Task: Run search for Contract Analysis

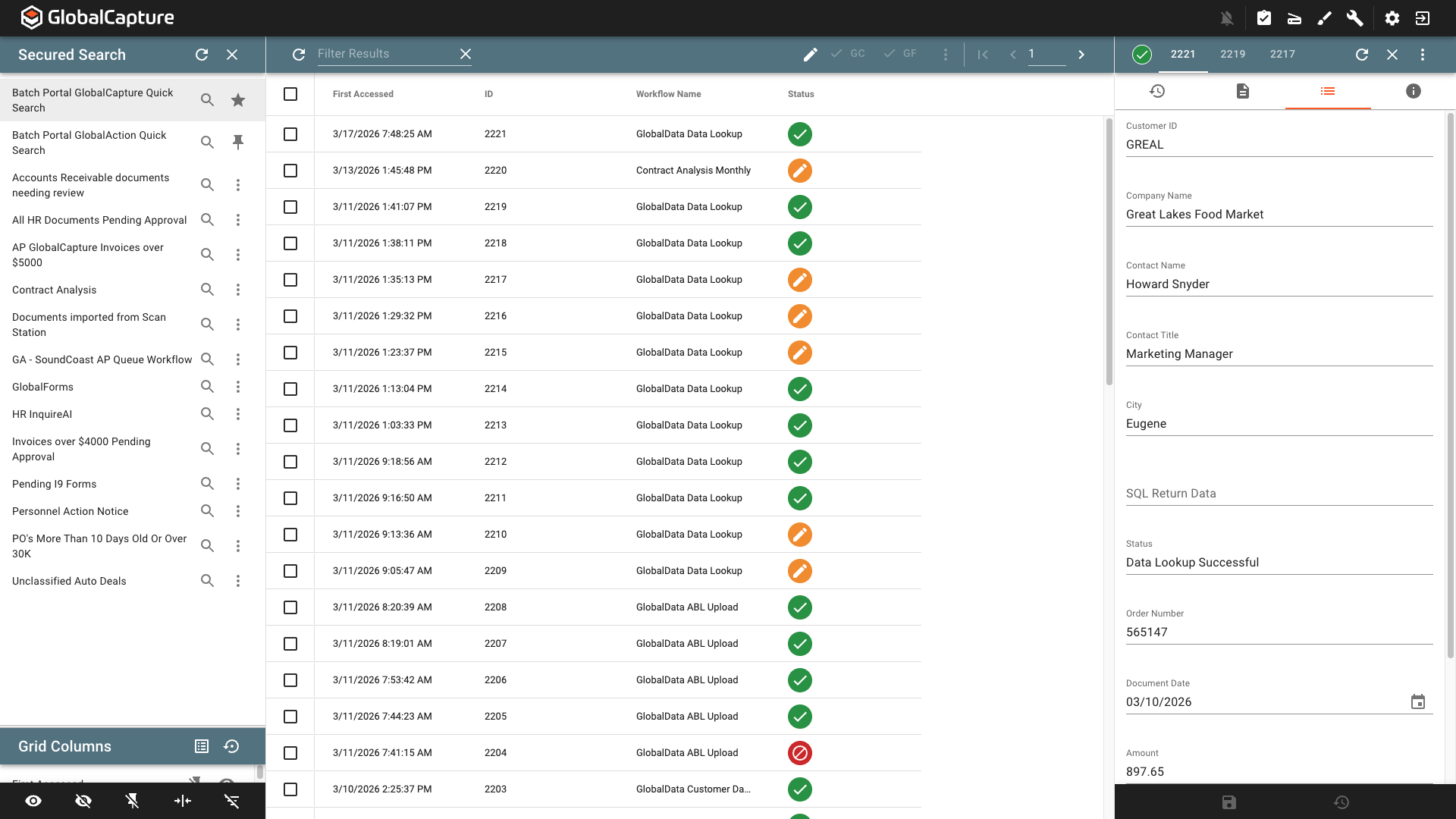Action: point(207,290)
